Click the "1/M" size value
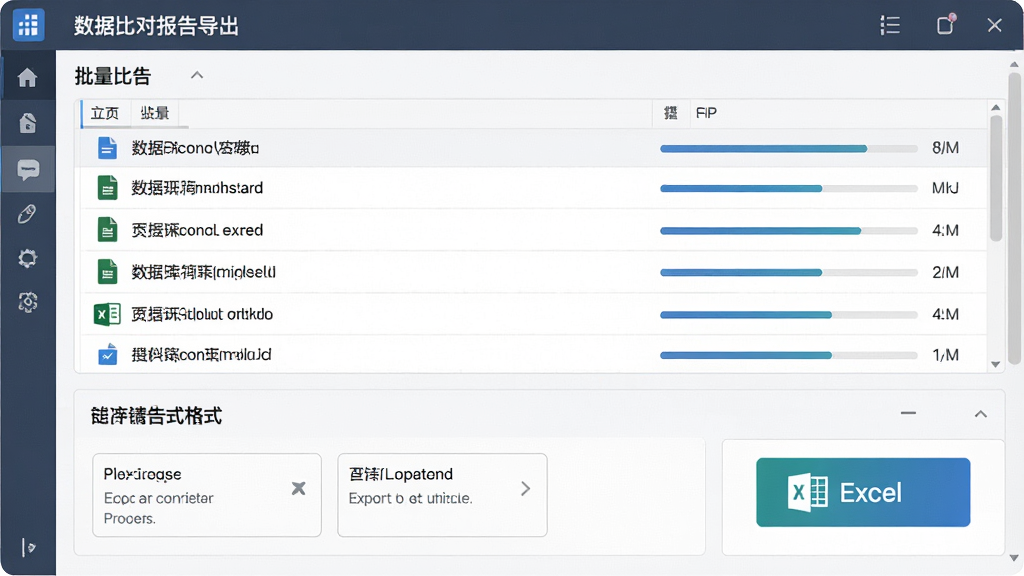 click(x=945, y=355)
